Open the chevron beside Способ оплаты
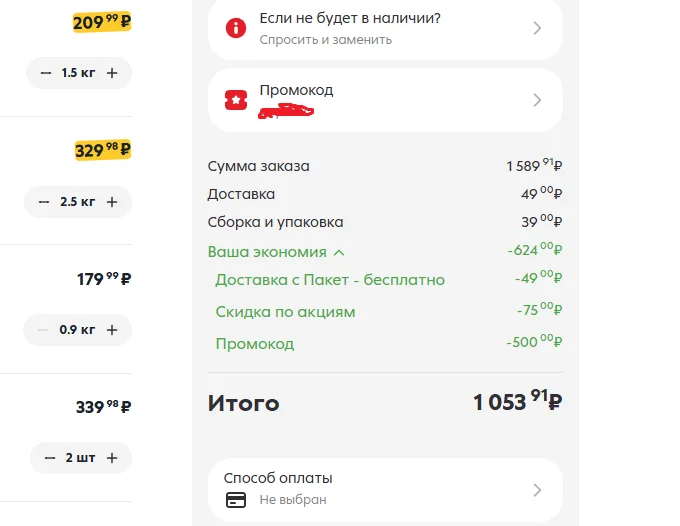Screen dimensions: 680x526 [x=537, y=490]
